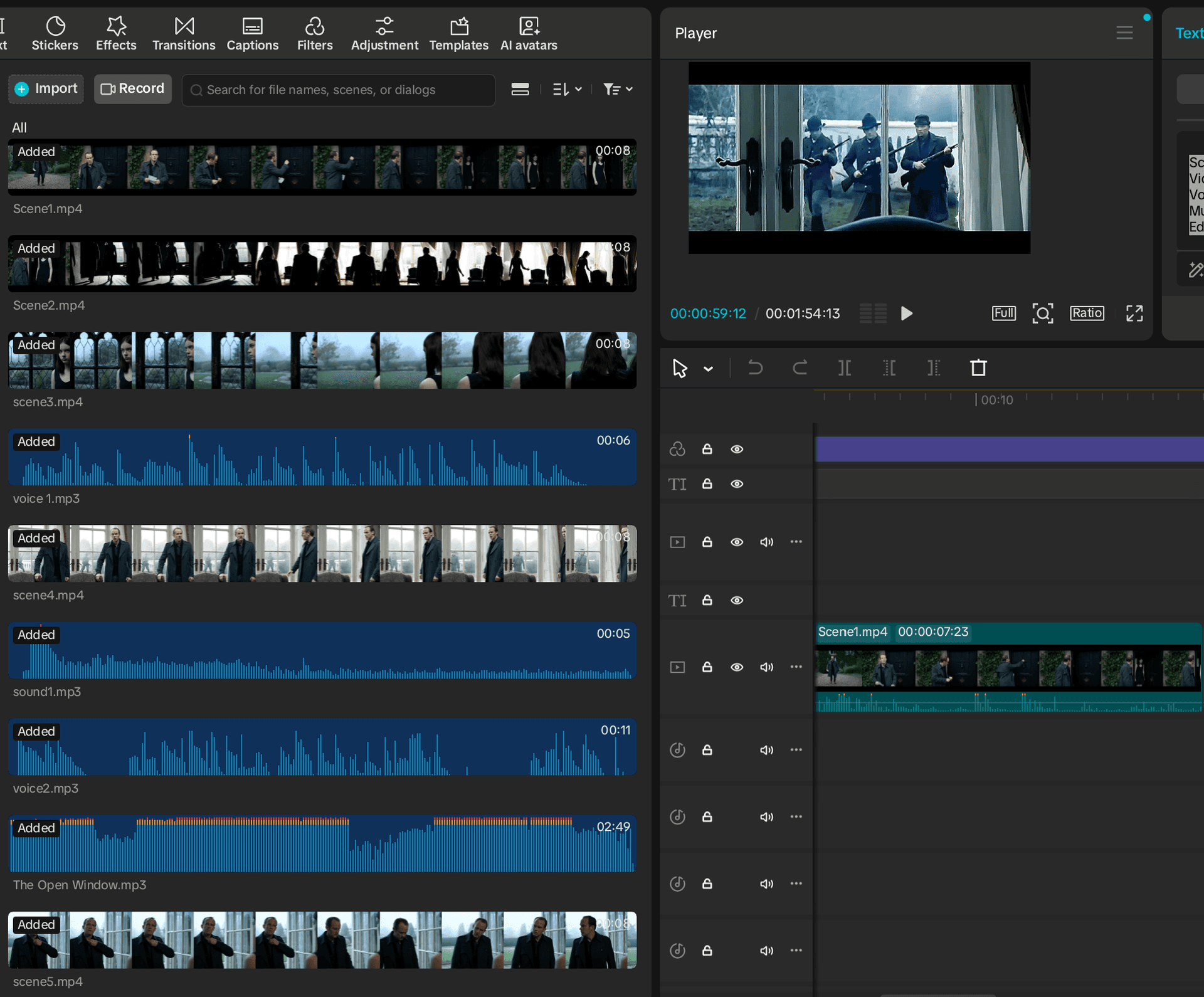Screen dimensions: 1204x997
Task: Delete left of playhead
Action: pyautogui.click(x=889, y=368)
